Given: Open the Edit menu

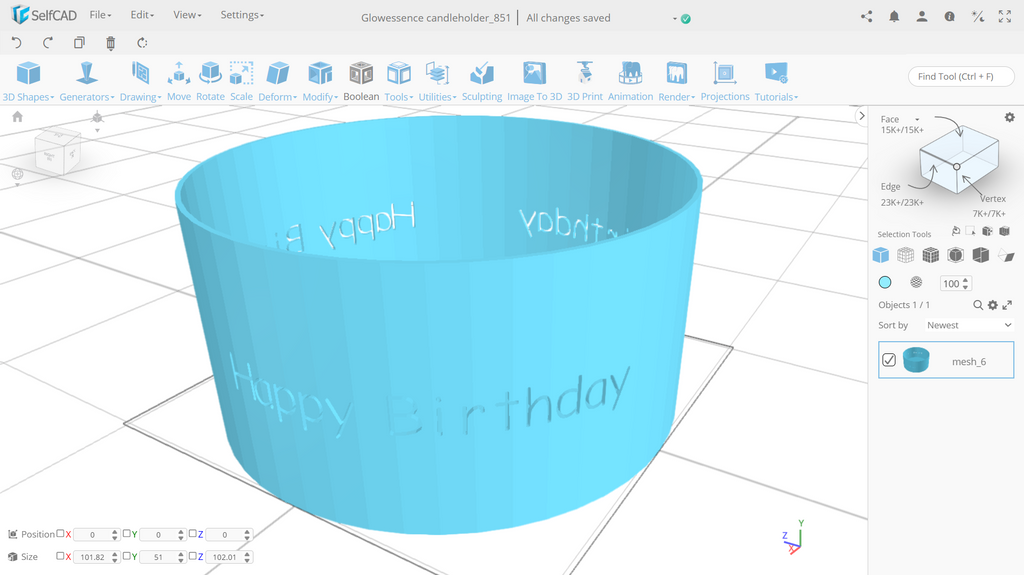Looking at the screenshot, I should tap(142, 15).
